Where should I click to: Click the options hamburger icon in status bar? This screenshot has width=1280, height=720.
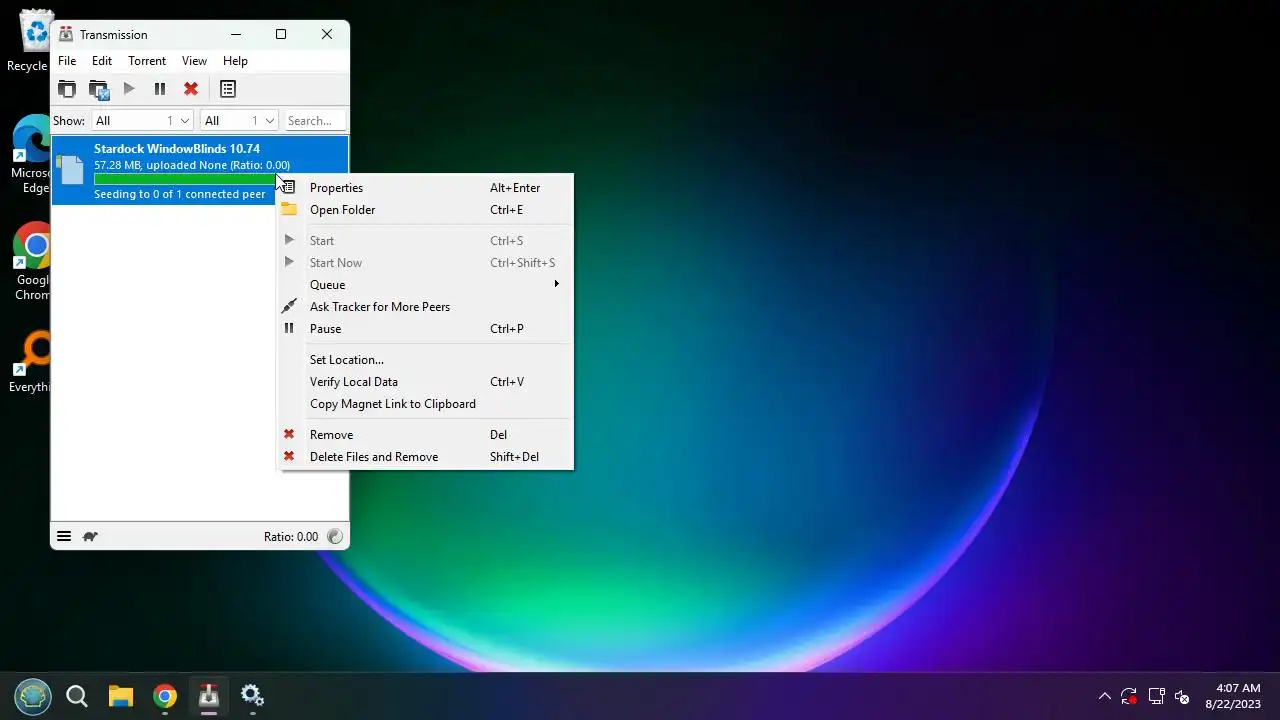tap(63, 536)
